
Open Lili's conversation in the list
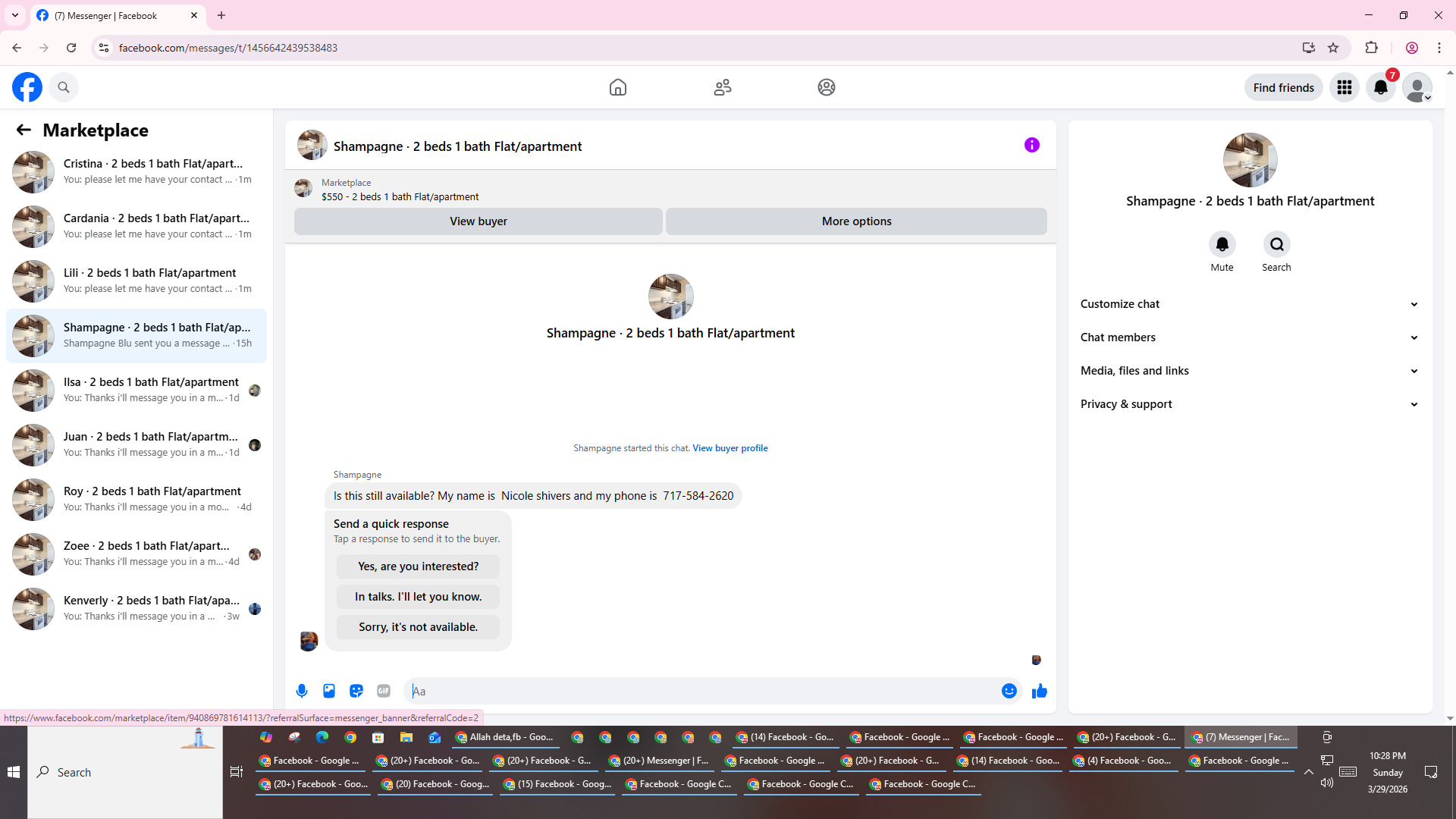(136, 281)
